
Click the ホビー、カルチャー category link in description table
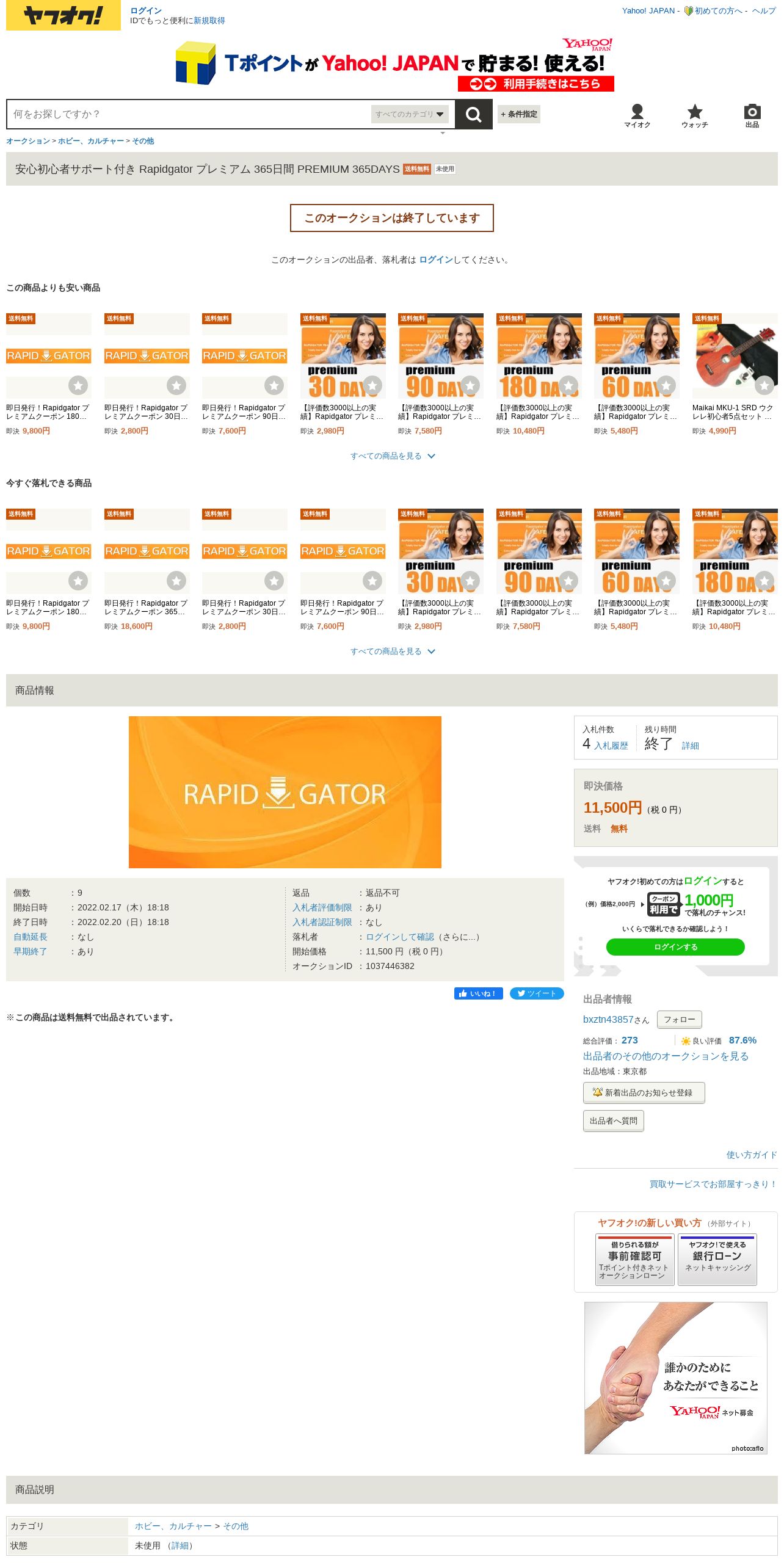pos(173,1526)
